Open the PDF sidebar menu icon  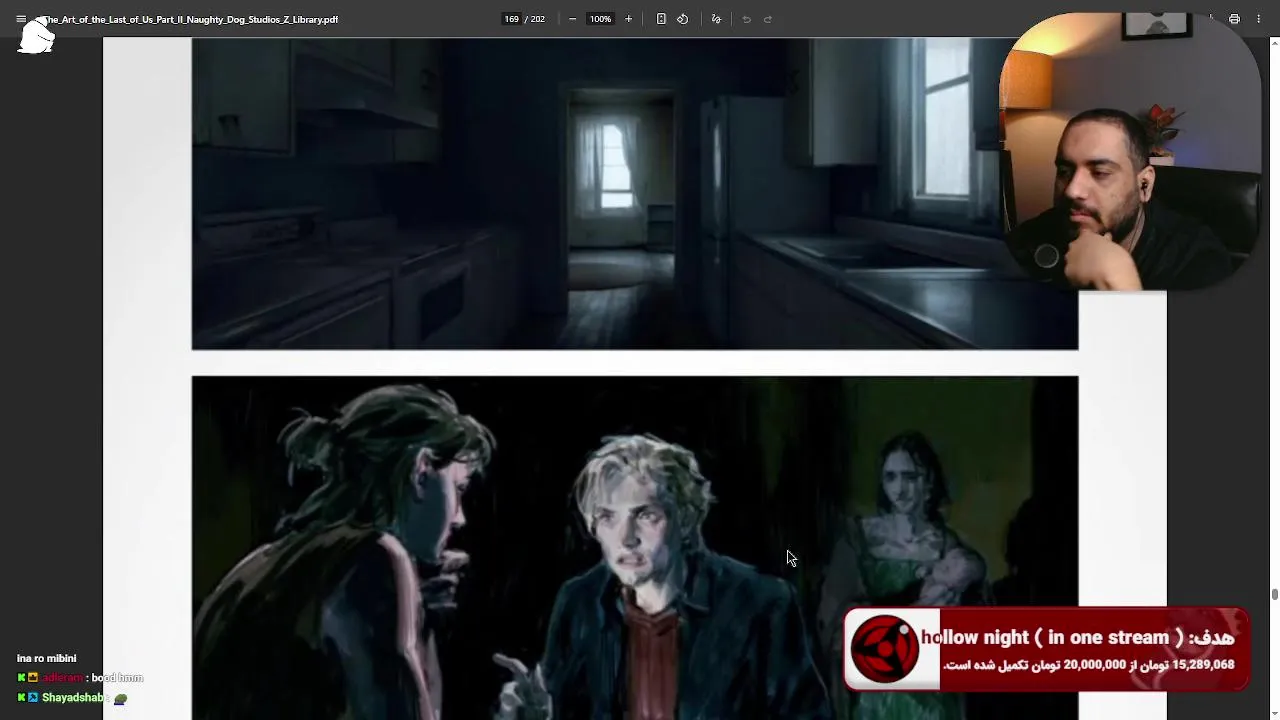point(21,19)
